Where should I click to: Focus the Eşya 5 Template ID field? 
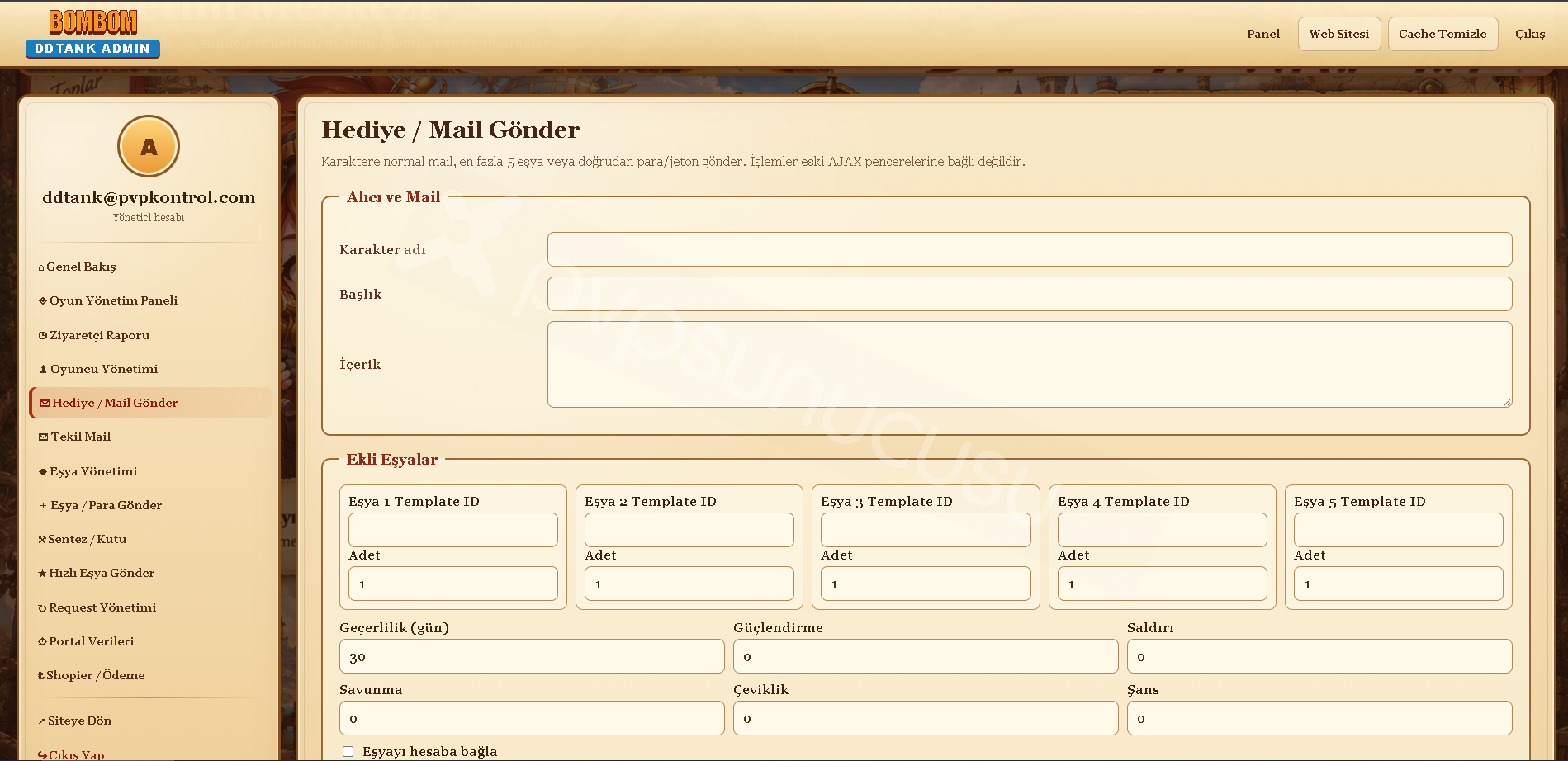[x=1399, y=530]
